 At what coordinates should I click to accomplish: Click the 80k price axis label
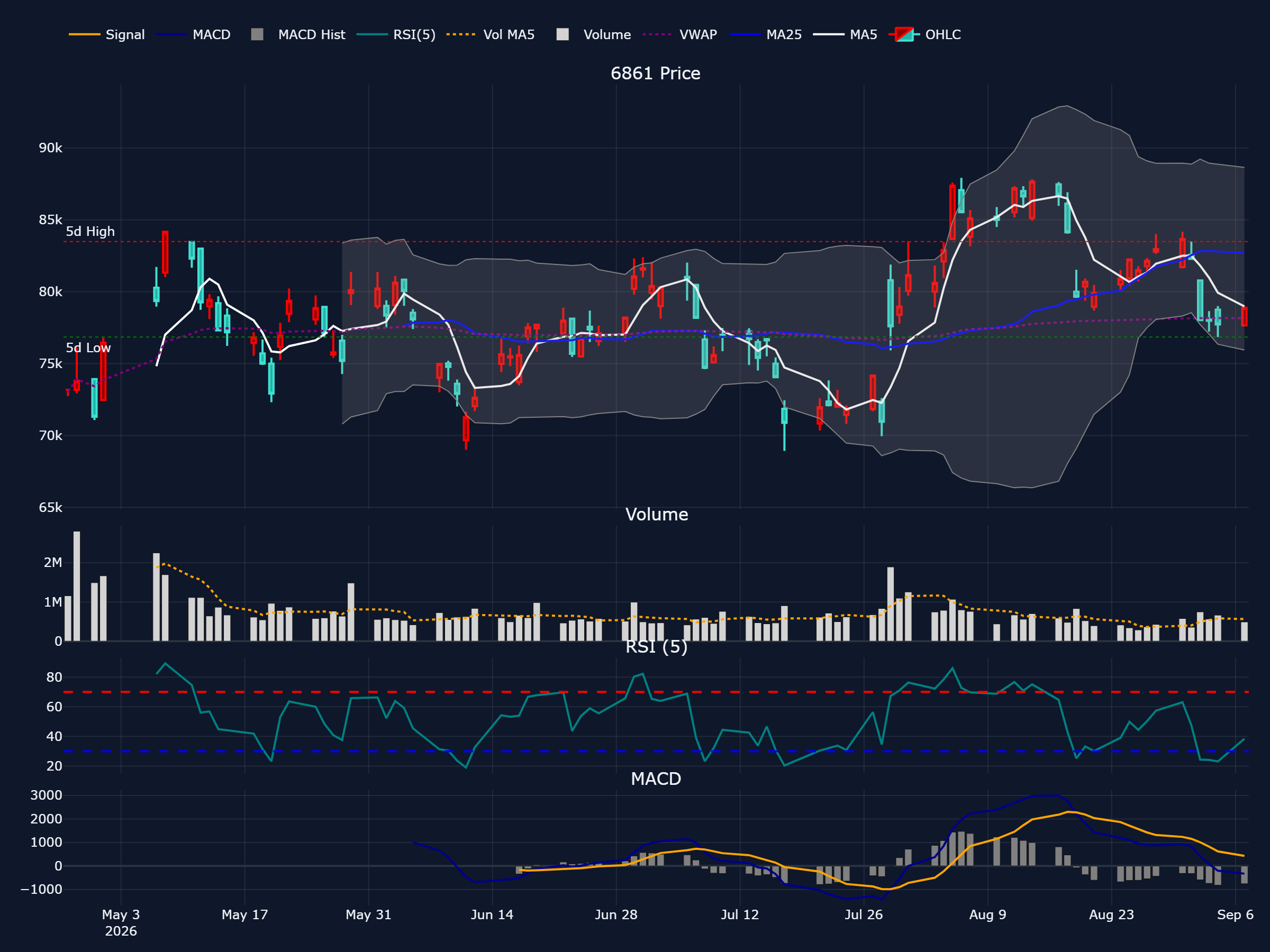click(50, 291)
